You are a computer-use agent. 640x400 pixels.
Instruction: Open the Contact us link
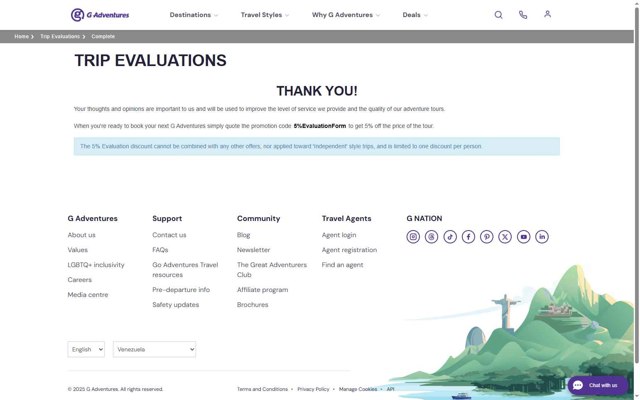(x=169, y=235)
